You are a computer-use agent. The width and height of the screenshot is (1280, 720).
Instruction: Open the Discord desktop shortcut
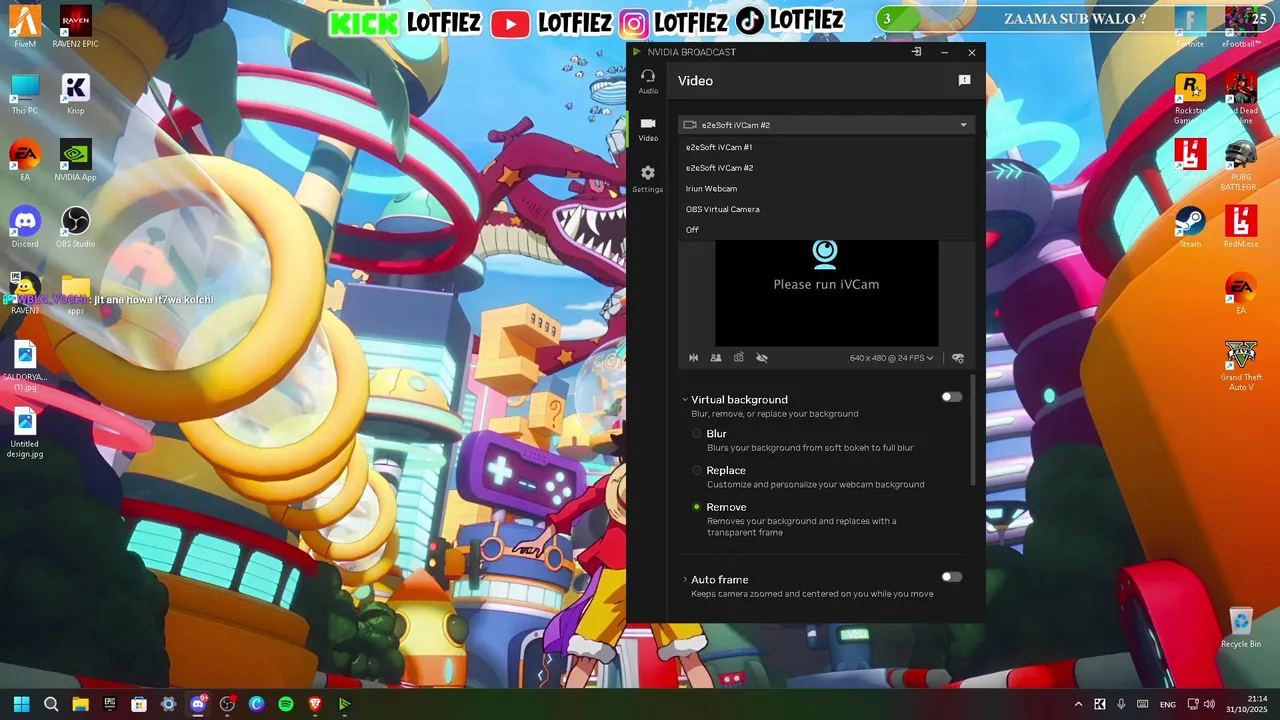[x=25, y=227]
